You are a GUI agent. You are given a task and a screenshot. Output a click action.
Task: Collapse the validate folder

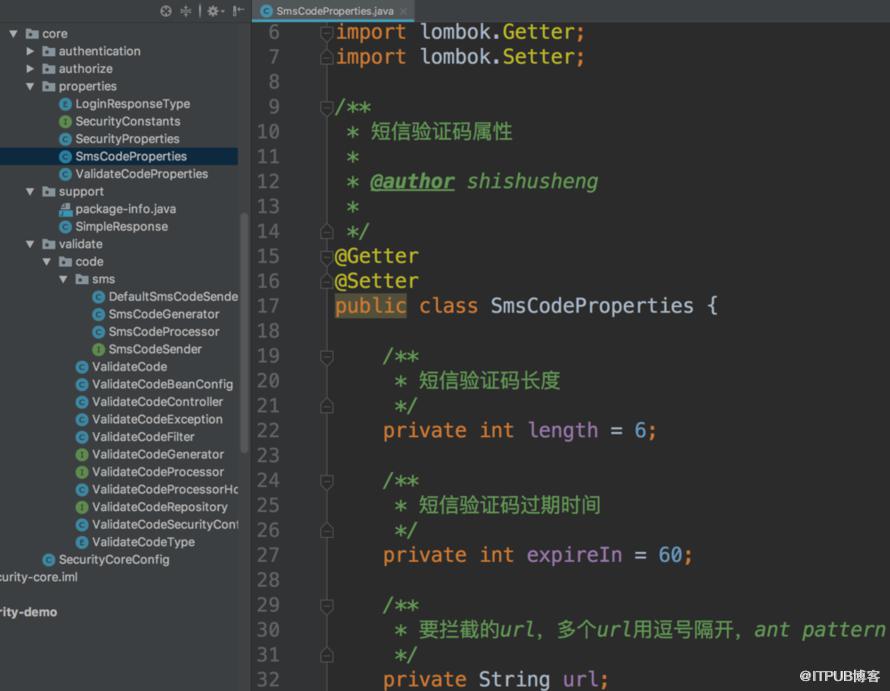click(30, 245)
